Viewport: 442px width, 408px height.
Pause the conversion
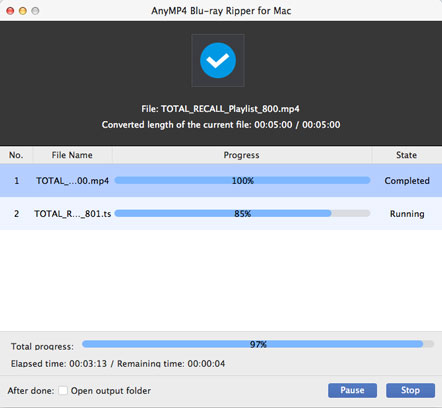[x=352, y=390]
